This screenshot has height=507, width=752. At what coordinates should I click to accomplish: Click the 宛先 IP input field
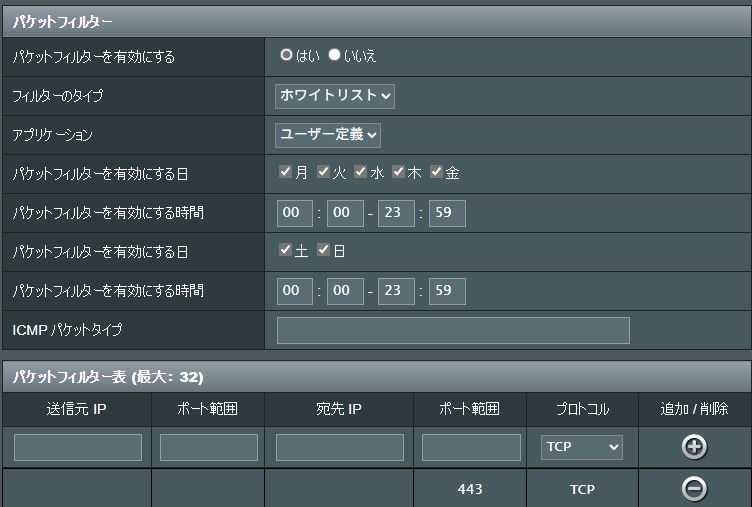[340, 448]
